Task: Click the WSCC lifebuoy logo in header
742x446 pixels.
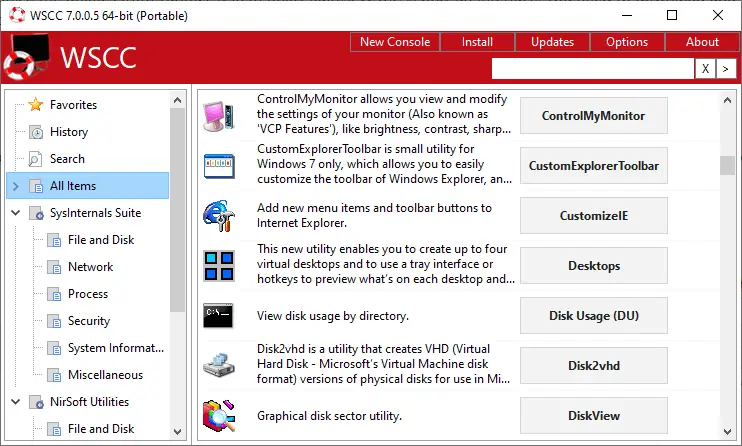Action: [x=26, y=58]
